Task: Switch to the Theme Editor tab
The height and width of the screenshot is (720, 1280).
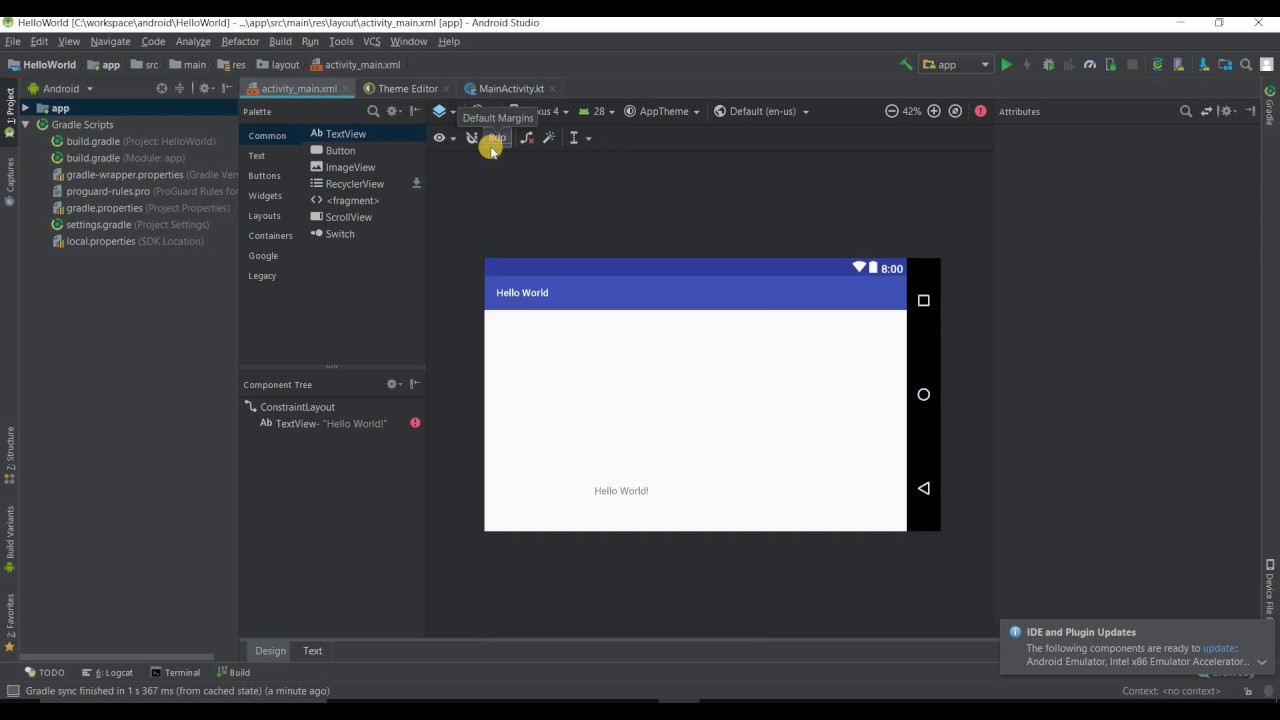Action: coord(407,89)
